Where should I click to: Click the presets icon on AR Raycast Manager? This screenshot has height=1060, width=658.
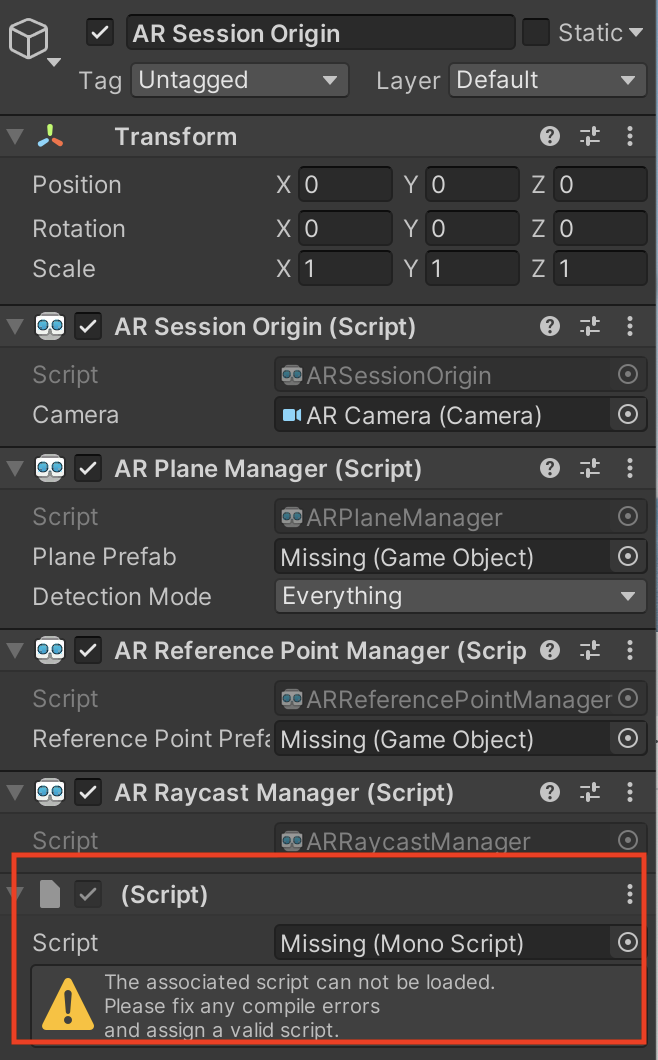click(x=589, y=792)
